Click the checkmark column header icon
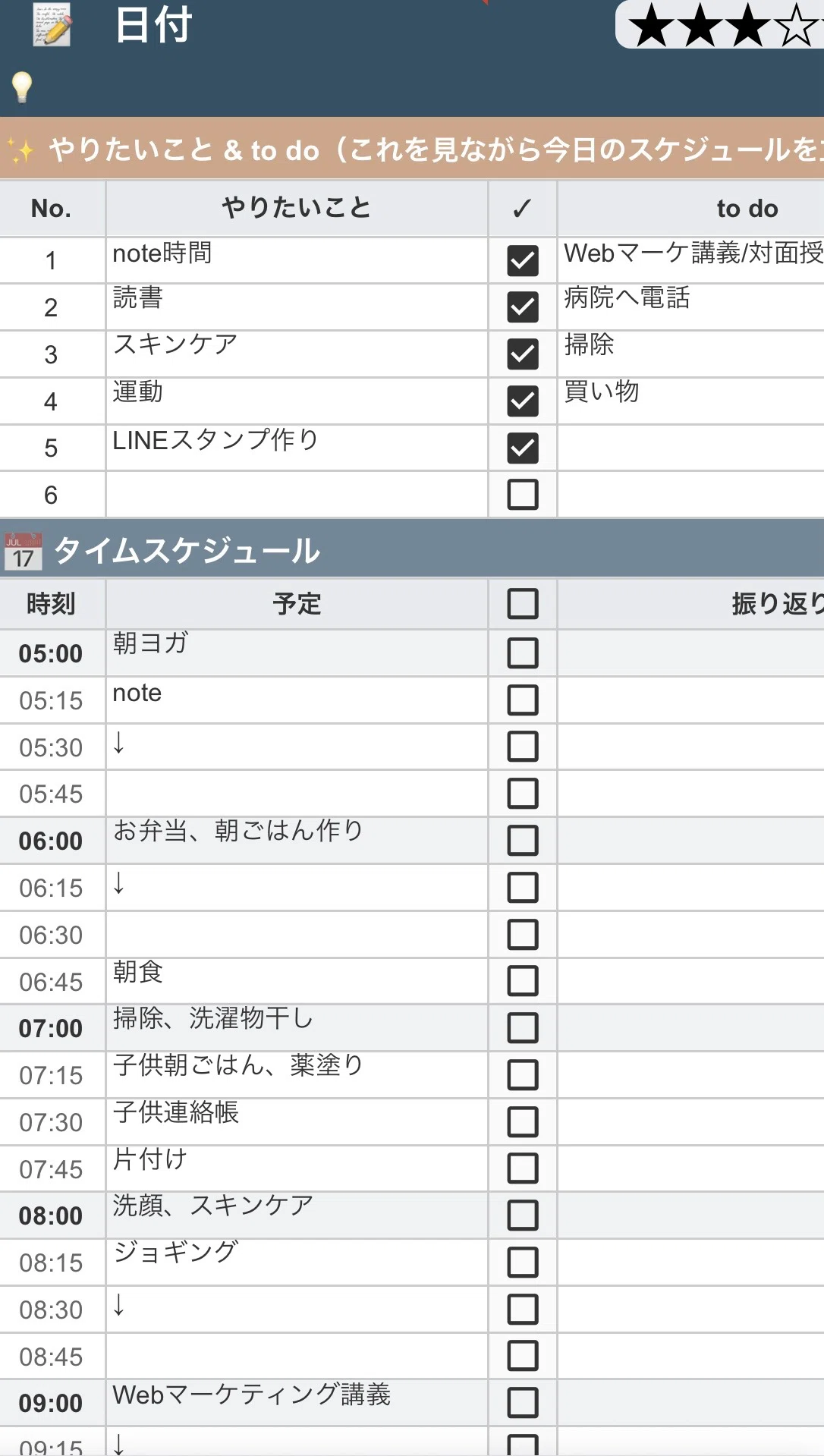The width and height of the screenshot is (824, 1456). coord(522,209)
